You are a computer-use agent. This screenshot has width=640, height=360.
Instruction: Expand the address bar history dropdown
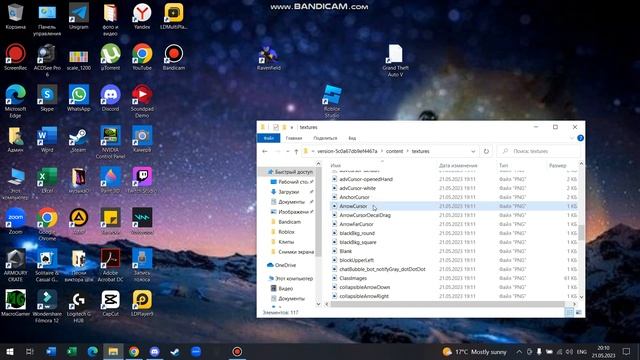(x=473, y=151)
